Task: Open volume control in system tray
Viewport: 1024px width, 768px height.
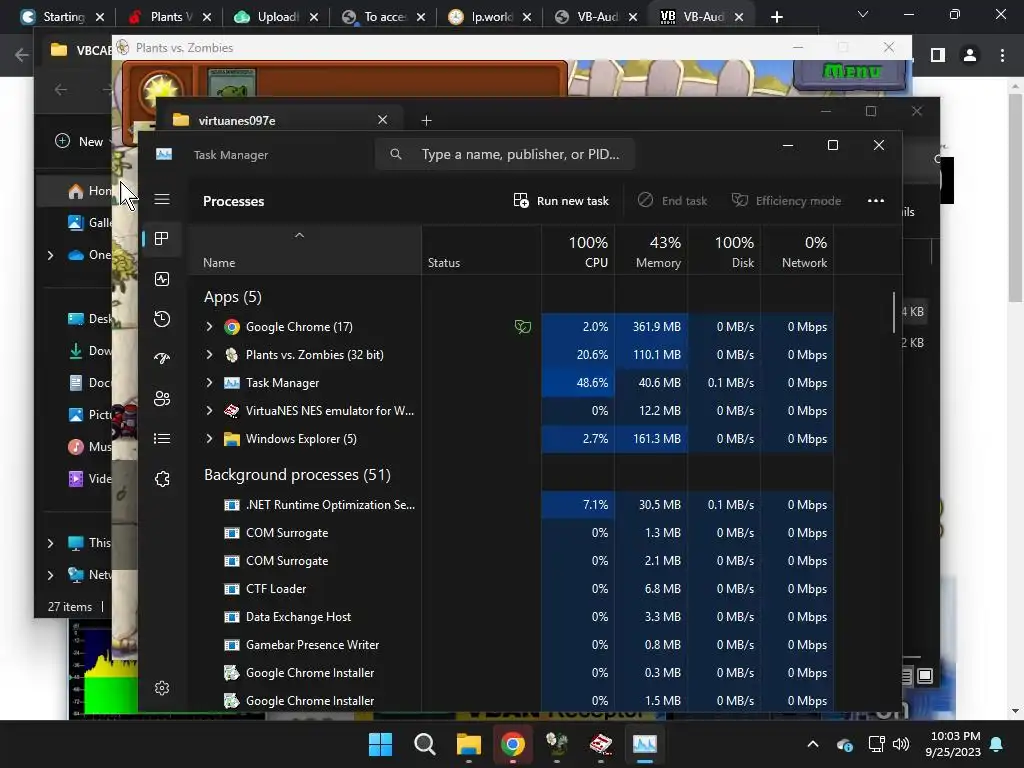Action: click(901, 744)
